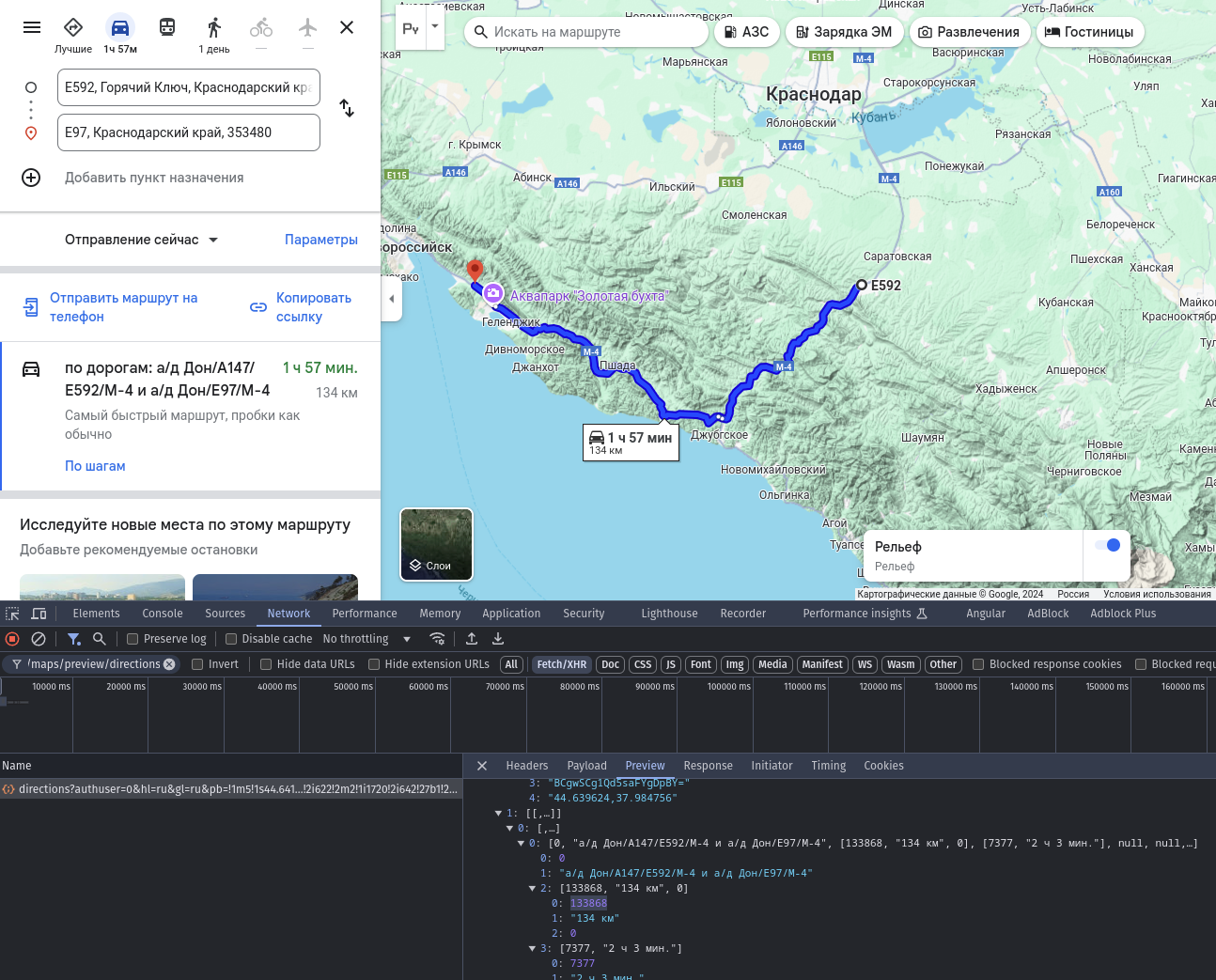Toggle the network filter funnel icon

(74, 639)
